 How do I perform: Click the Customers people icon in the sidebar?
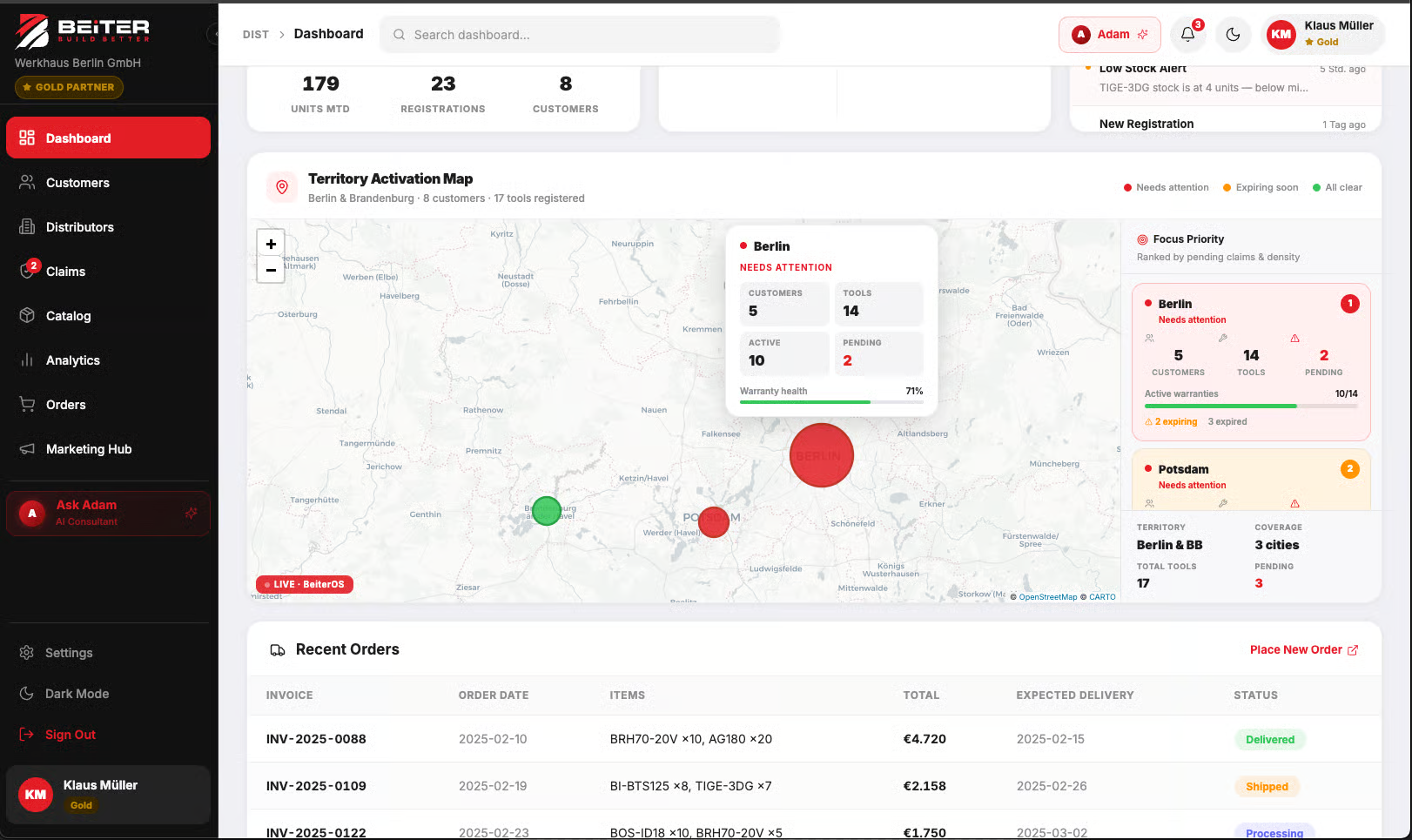[27, 183]
